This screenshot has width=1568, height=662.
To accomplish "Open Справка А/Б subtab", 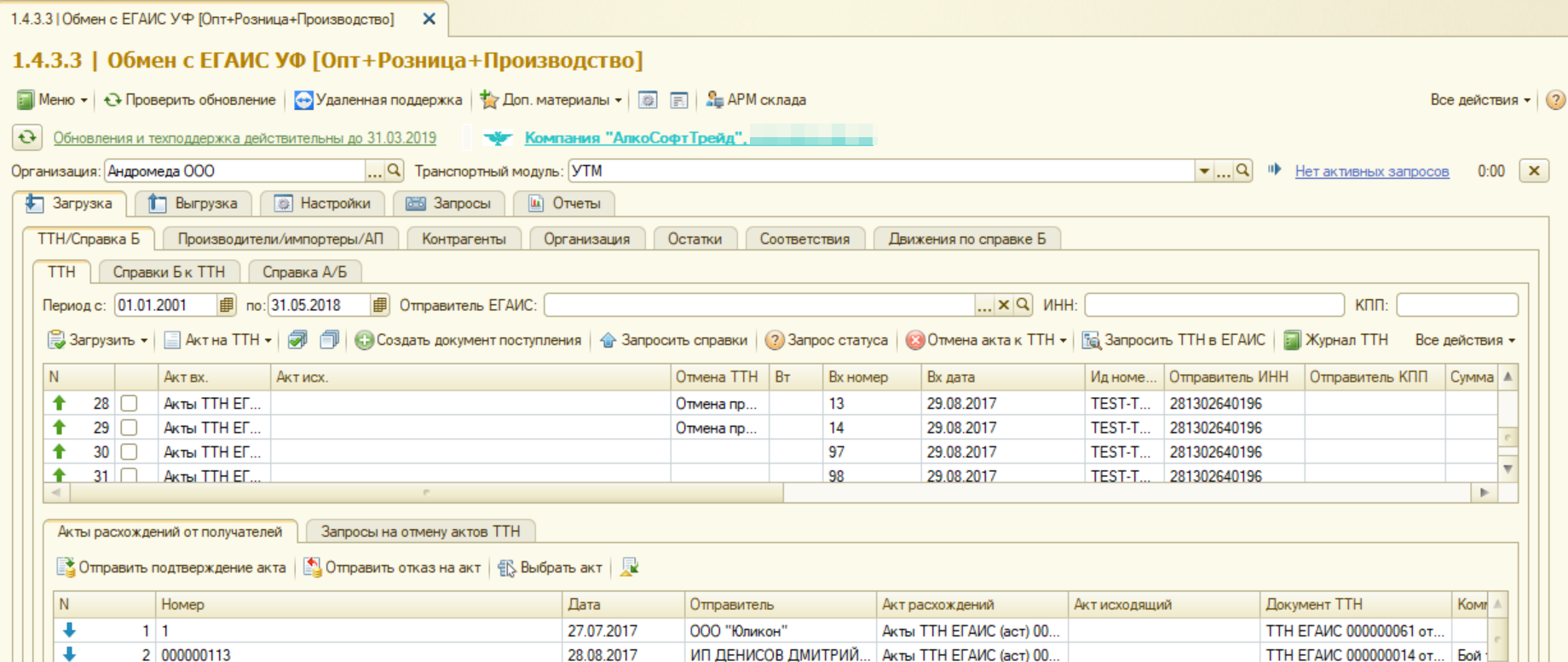I will pyautogui.click(x=305, y=273).
